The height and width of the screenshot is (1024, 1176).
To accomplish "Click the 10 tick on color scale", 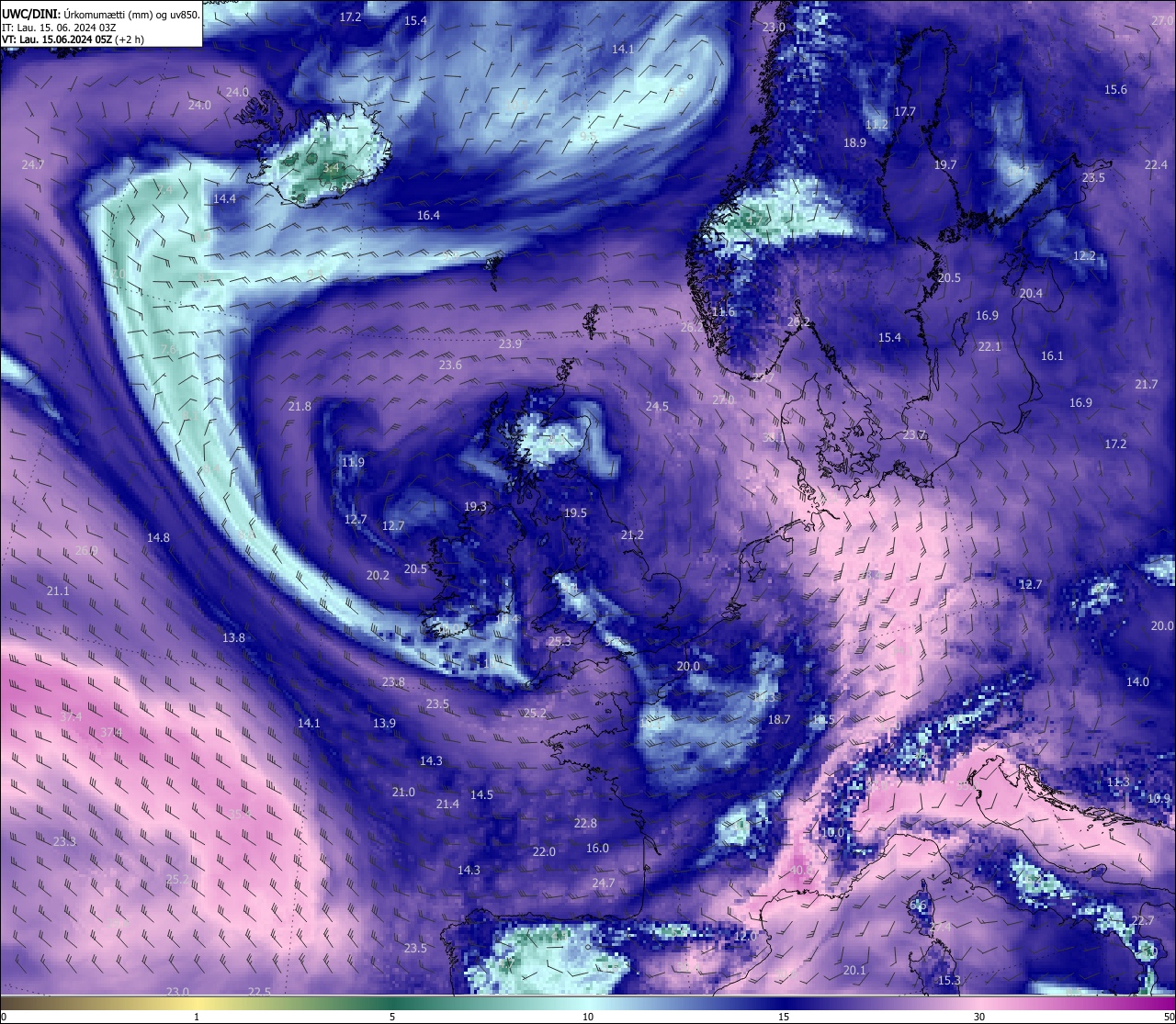I will 588,1017.
